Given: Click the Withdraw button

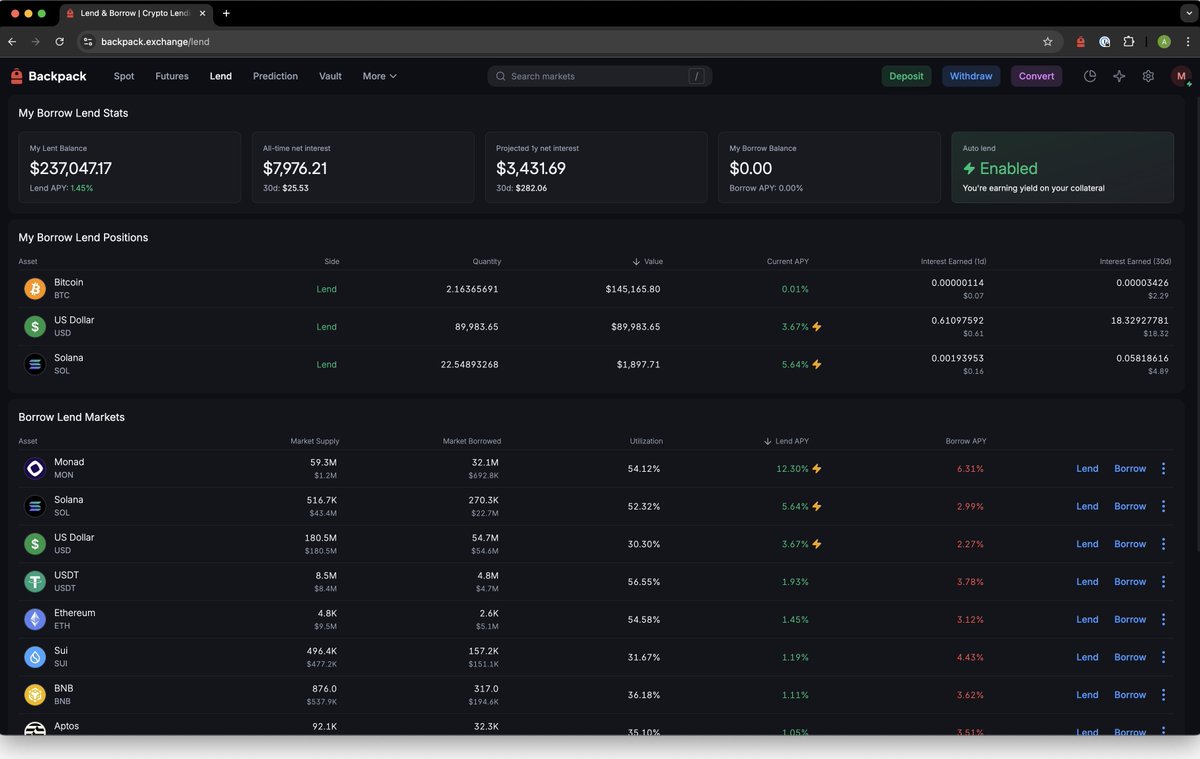Looking at the screenshot, I should (x=971, y=76).
